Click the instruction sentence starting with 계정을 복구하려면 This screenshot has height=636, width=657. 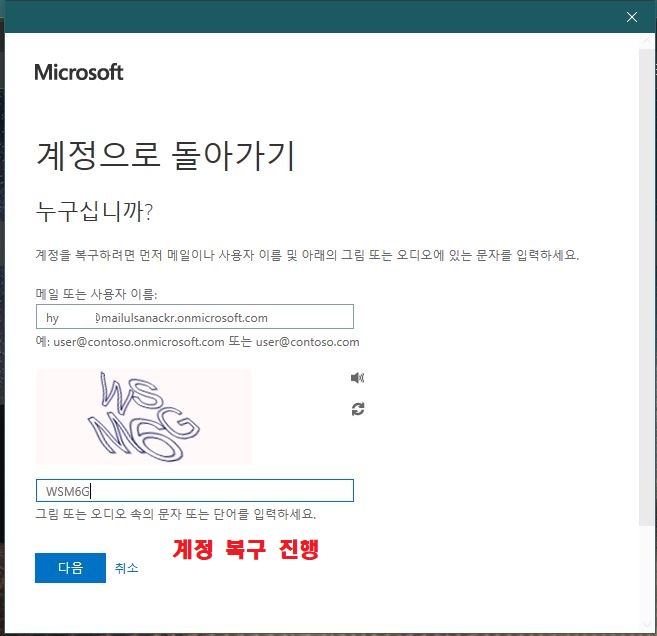coord(307,255)
